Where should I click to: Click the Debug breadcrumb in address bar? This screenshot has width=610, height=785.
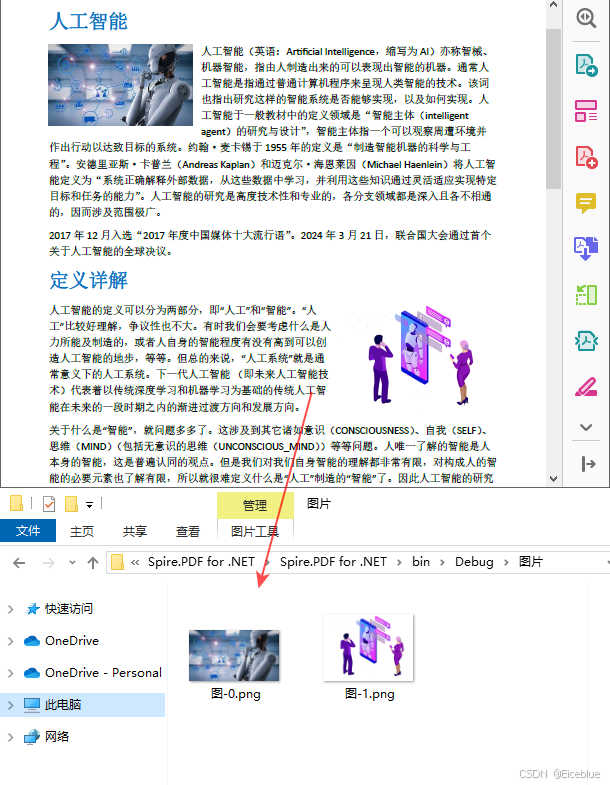click(474, 562)
